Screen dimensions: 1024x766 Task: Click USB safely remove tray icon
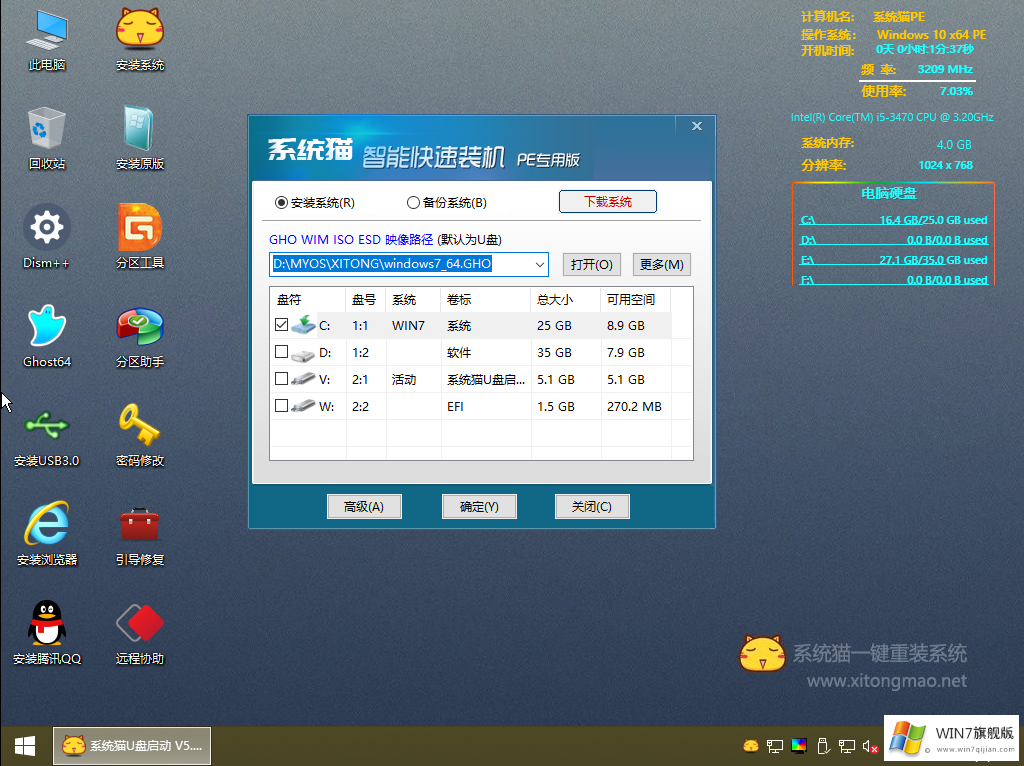tap(823, 745)
